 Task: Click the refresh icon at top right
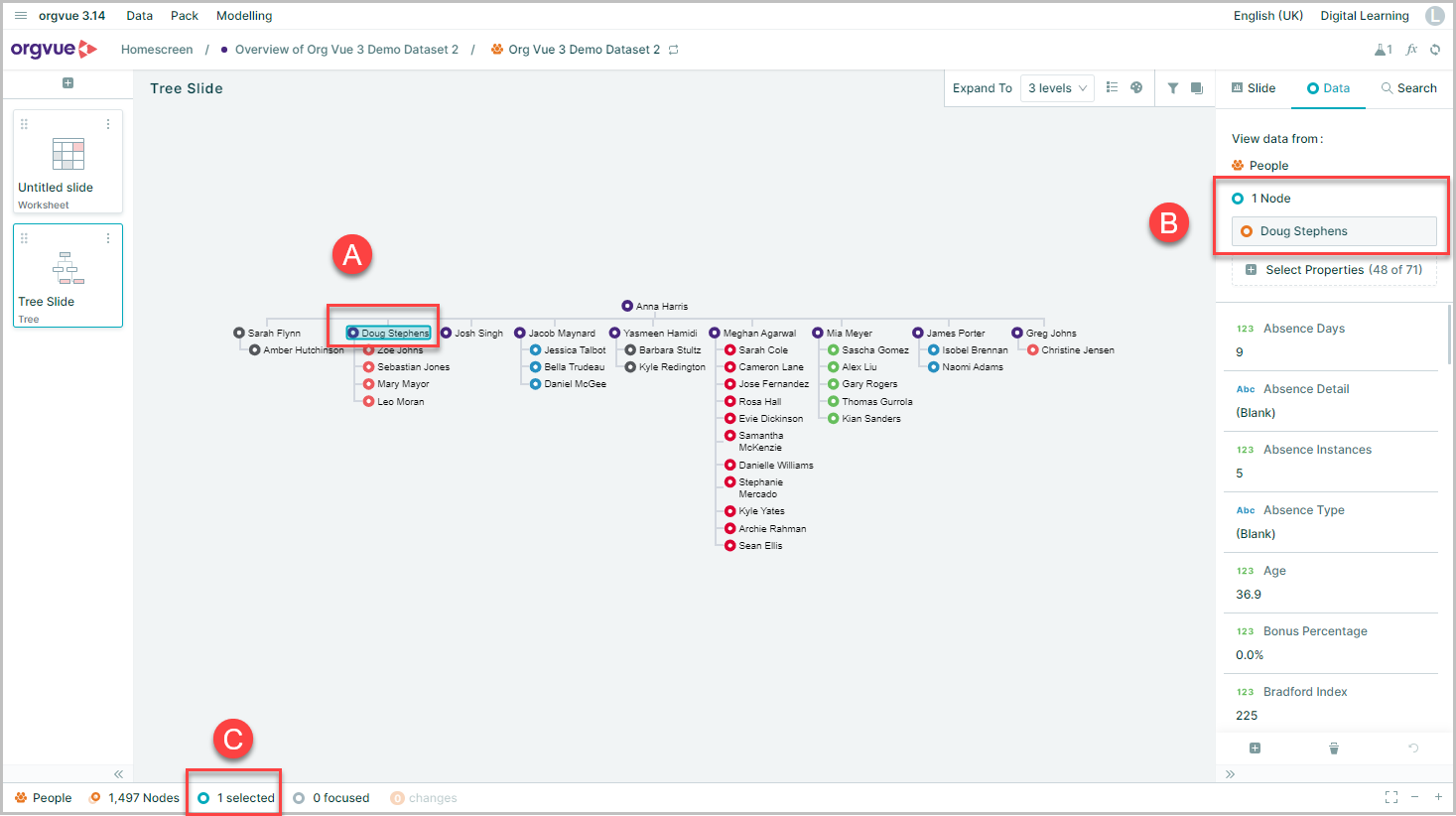(1435, 50)
